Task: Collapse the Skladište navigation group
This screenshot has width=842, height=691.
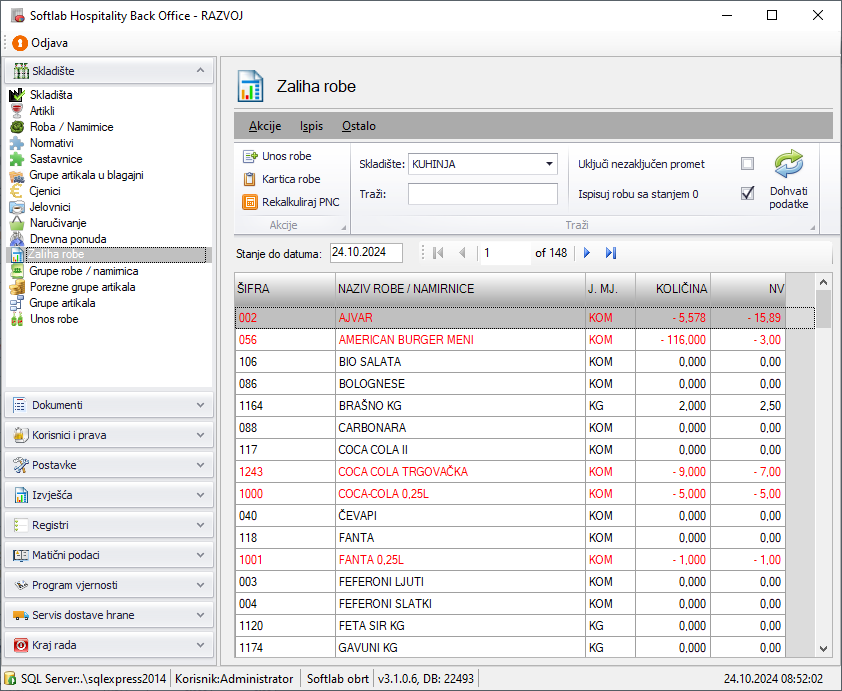Action: tap(200, 71)
